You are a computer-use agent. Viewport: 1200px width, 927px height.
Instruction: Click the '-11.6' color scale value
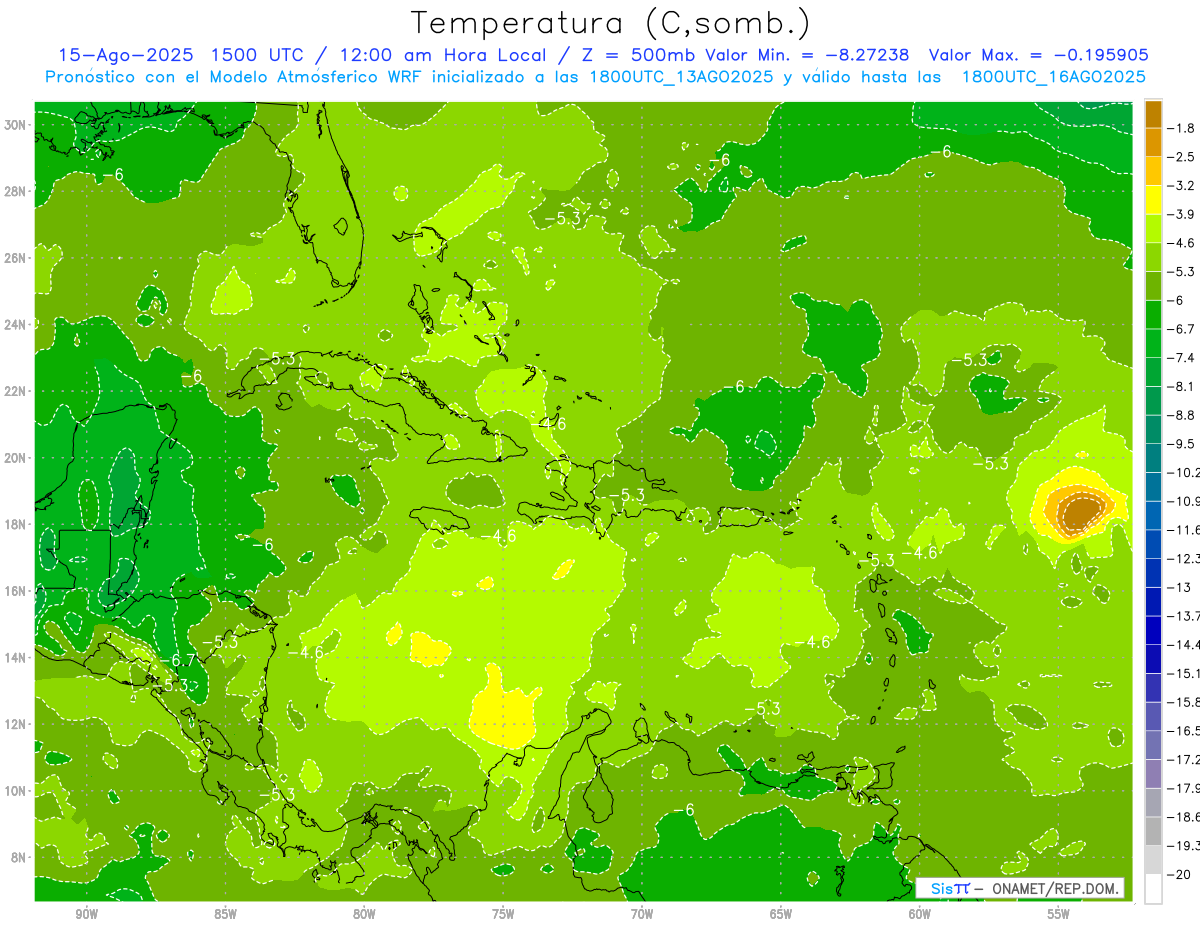click(1184, 530)
